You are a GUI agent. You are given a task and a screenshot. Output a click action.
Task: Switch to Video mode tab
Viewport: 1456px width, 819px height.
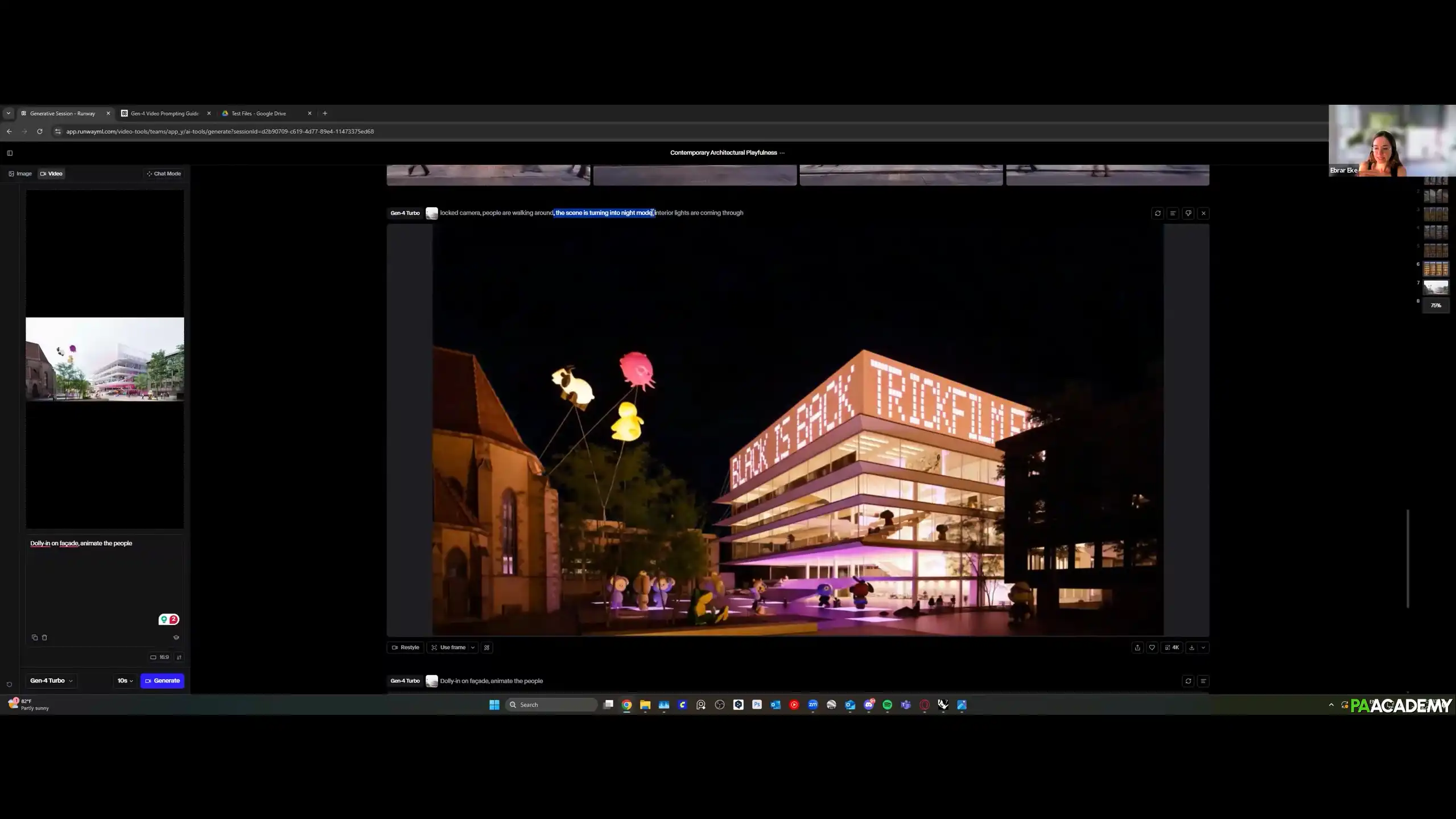pos(51,174)
